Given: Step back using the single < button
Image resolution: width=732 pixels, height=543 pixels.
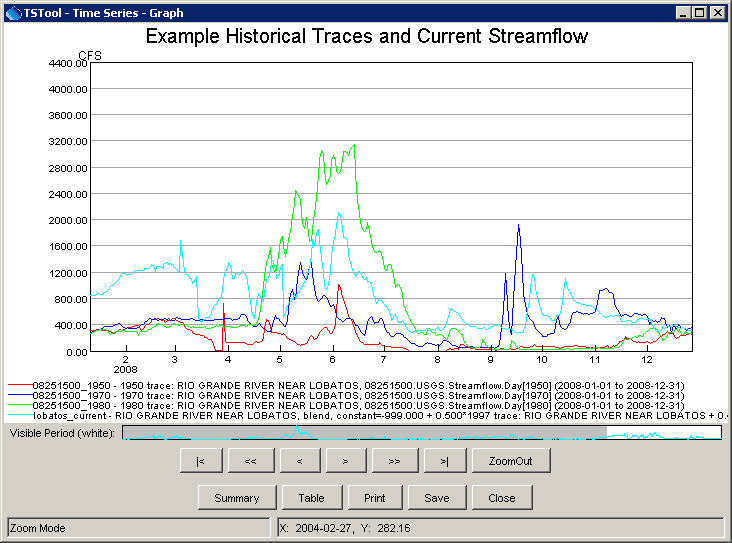Looking at the screenshot, I should pyautogui.click(x=299, y=461).
